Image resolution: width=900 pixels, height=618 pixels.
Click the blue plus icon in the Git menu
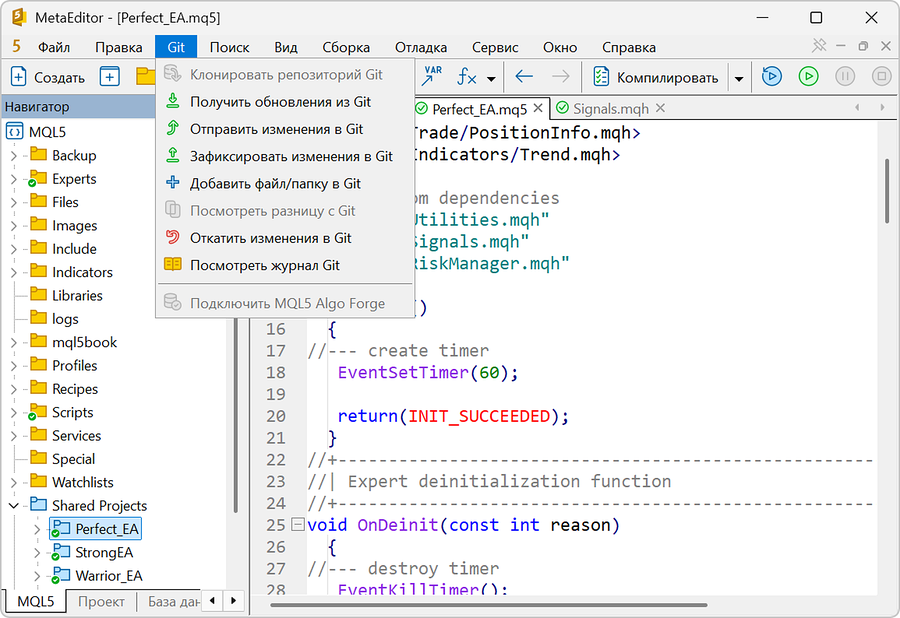173,182
